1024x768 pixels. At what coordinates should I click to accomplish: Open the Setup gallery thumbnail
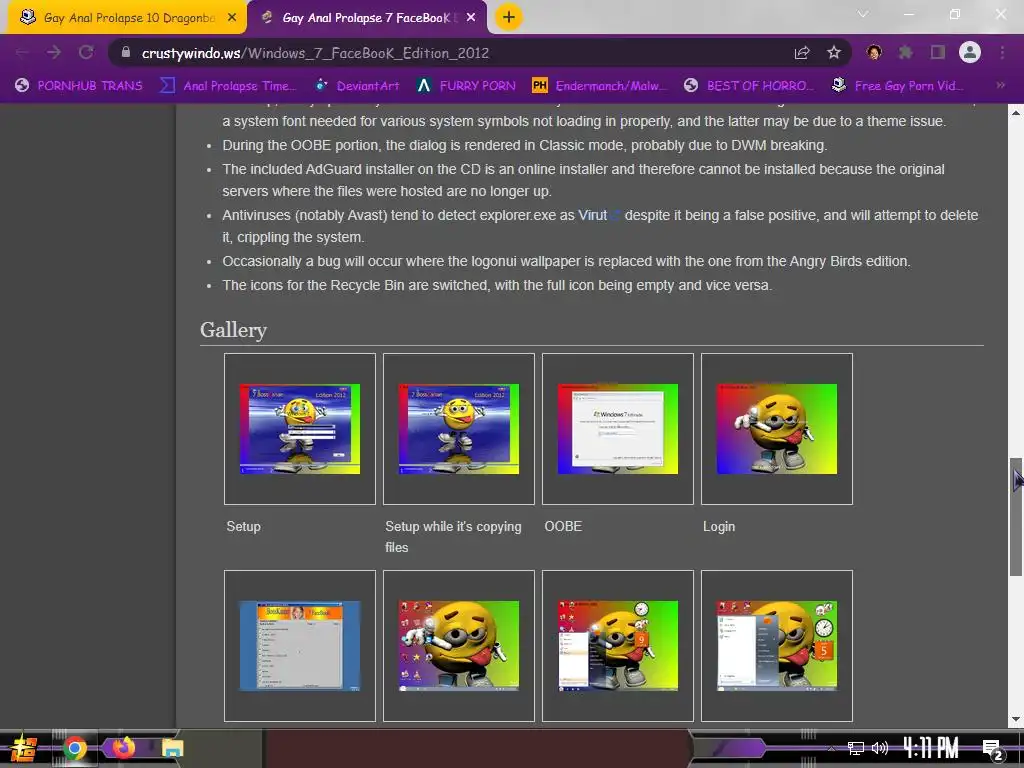coord(300,429)
